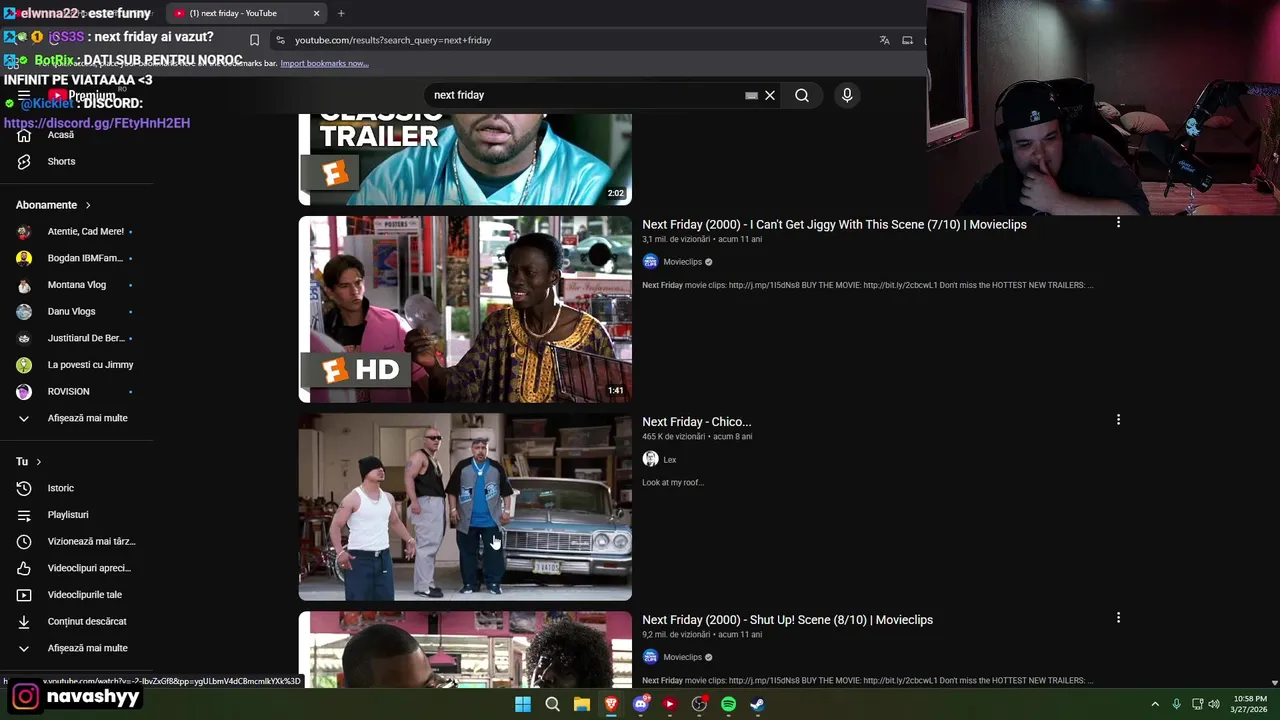1280x720 pixels.
Task: Open more options for the Jiggy scene video
Action: (1118, 223)
